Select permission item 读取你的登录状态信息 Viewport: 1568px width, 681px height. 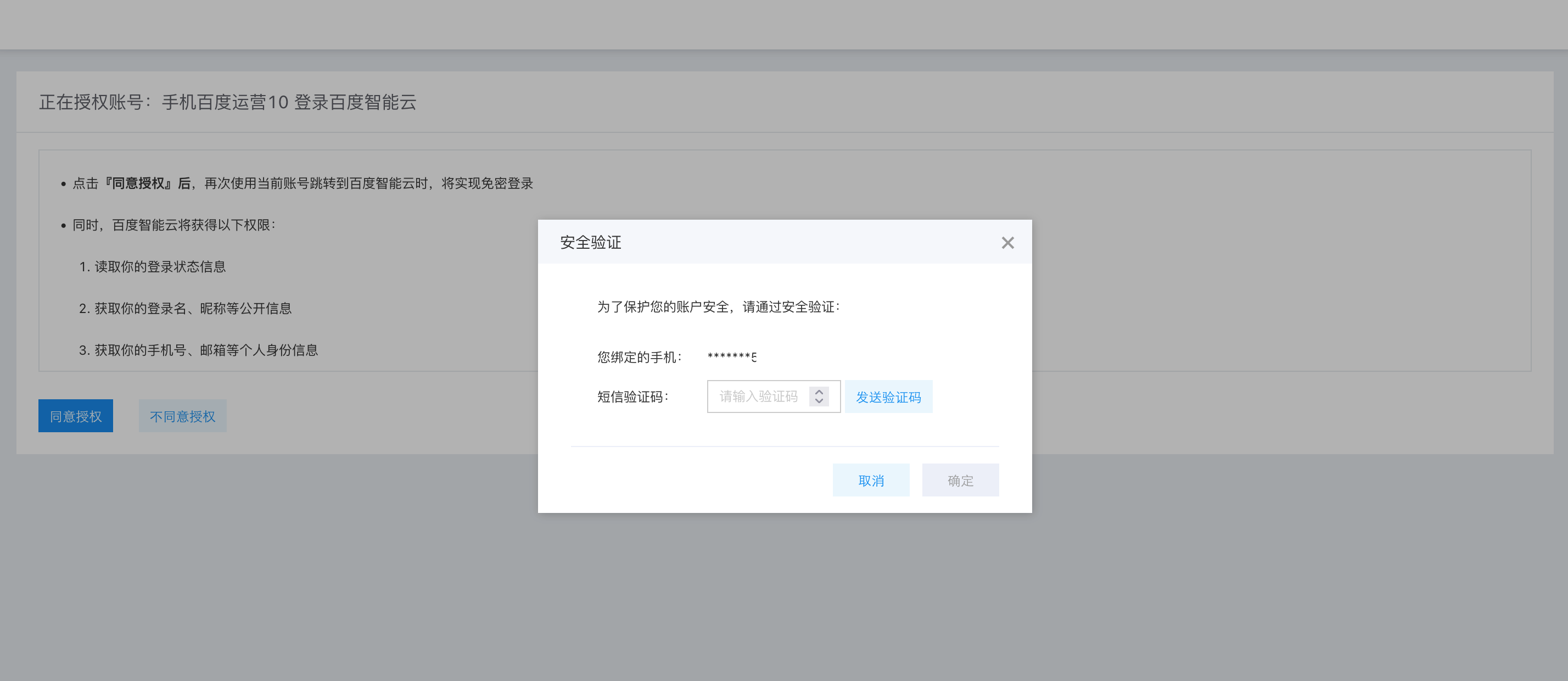click(x=153, y=267)
